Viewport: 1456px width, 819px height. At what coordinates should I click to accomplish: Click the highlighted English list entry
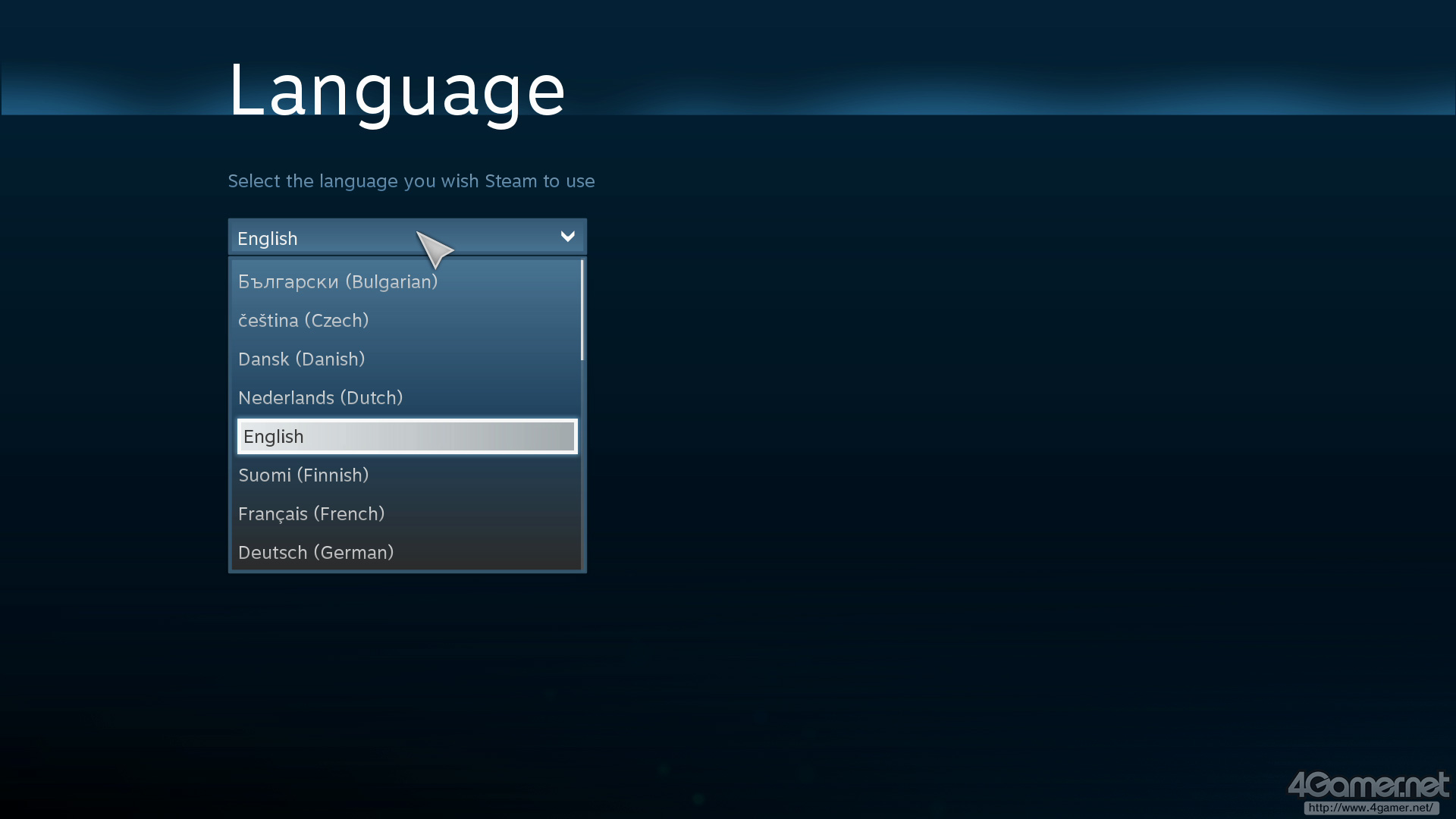point(406,436)
